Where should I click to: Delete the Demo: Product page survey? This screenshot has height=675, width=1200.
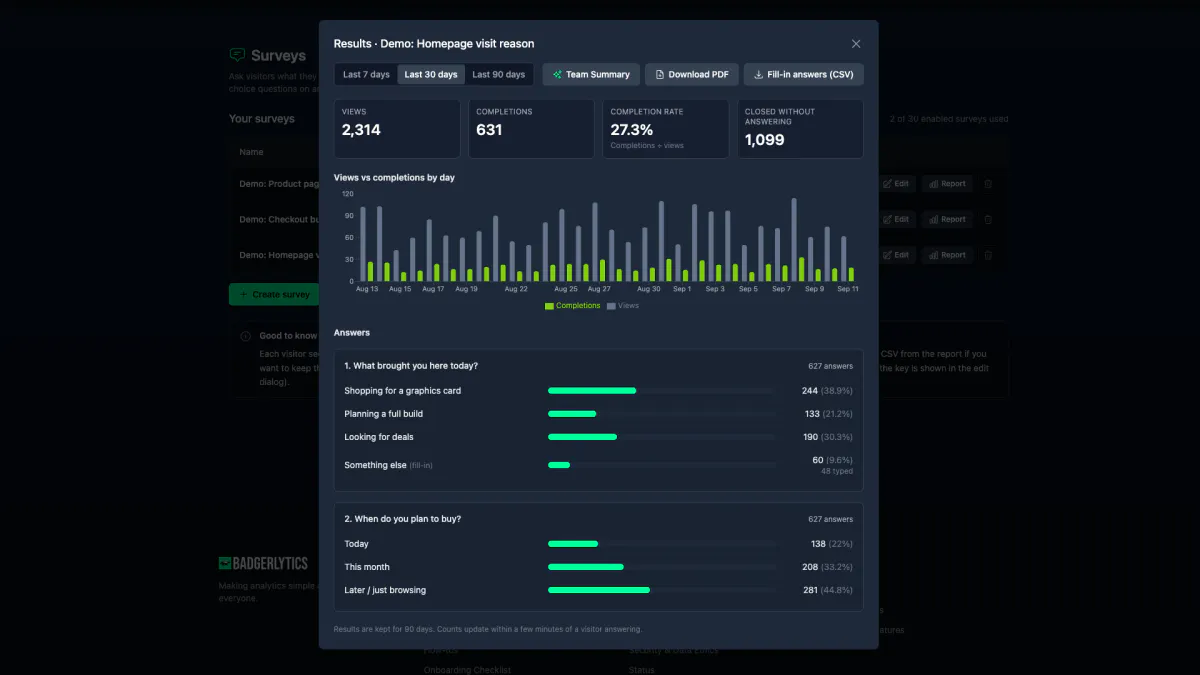click(x=988, y=184)
